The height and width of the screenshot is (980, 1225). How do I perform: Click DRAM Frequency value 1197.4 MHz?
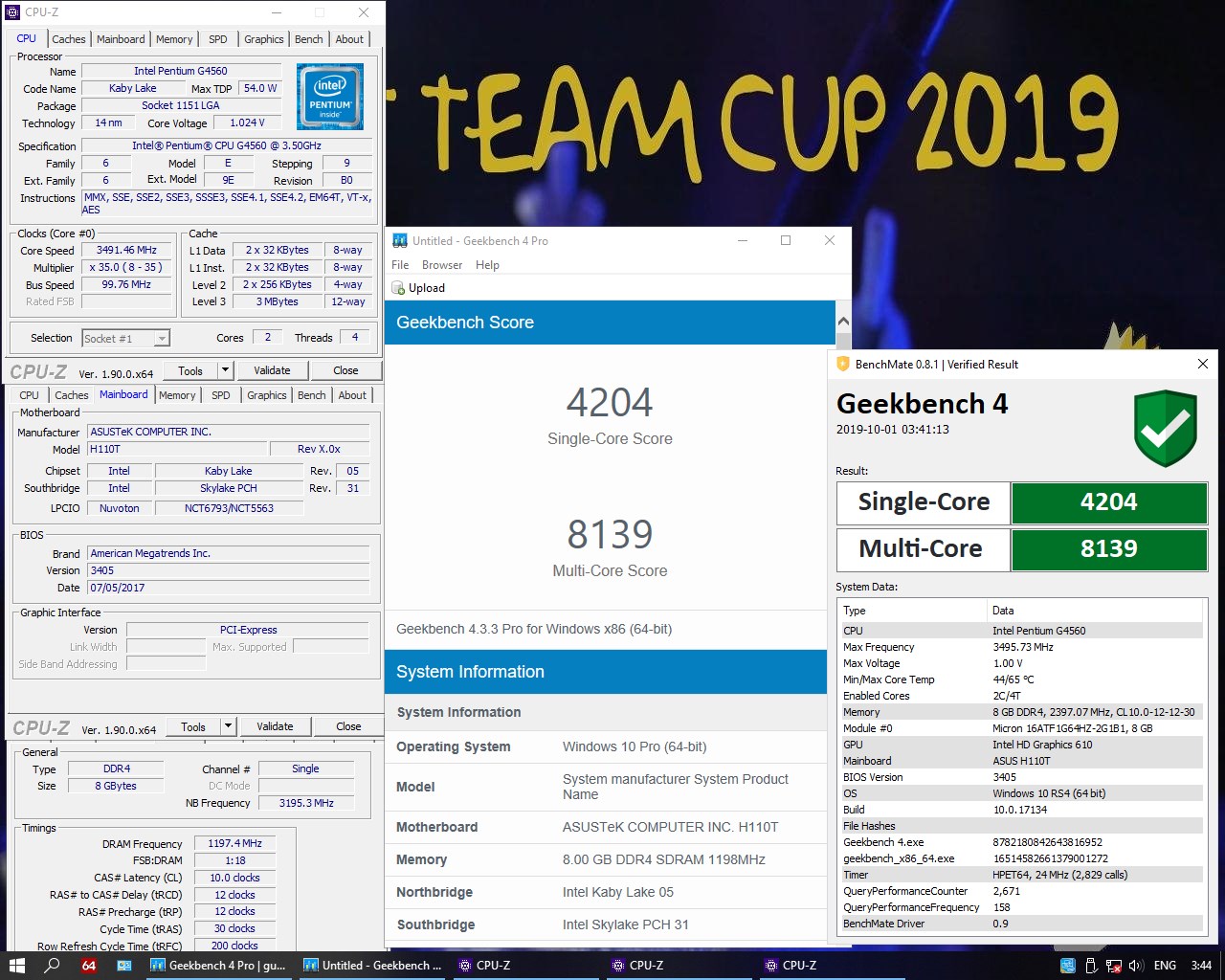234,843
